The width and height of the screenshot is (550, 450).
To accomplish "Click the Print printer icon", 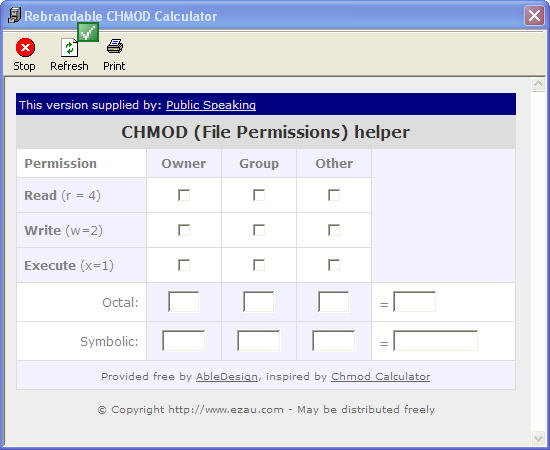I will (115, 46).
